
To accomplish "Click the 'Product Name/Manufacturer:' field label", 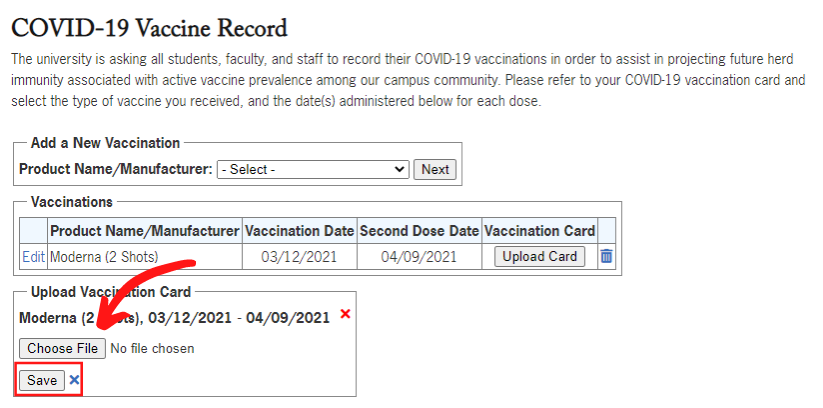I will pyautogui.click(x=116, y=170).
